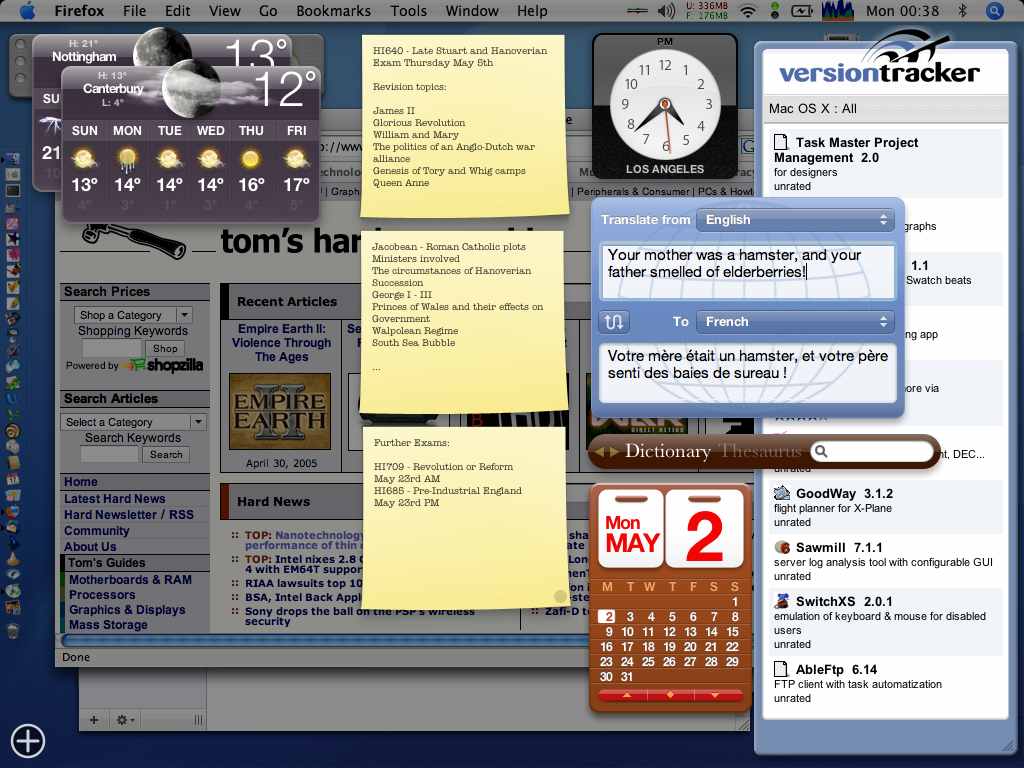Open Spotlight search icon
Viewport: 1024px width, 768px height.
(x=994, y=10)
